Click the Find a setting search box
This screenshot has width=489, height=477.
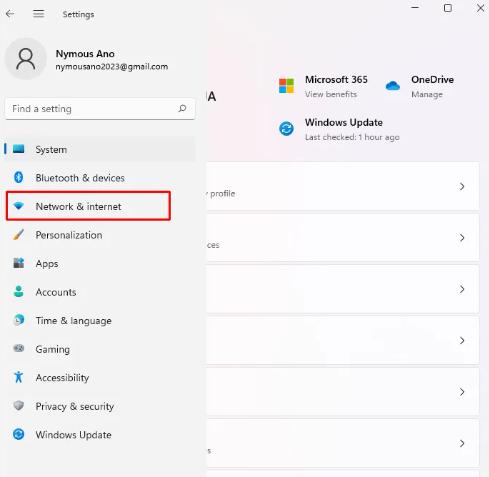point(100,109)
